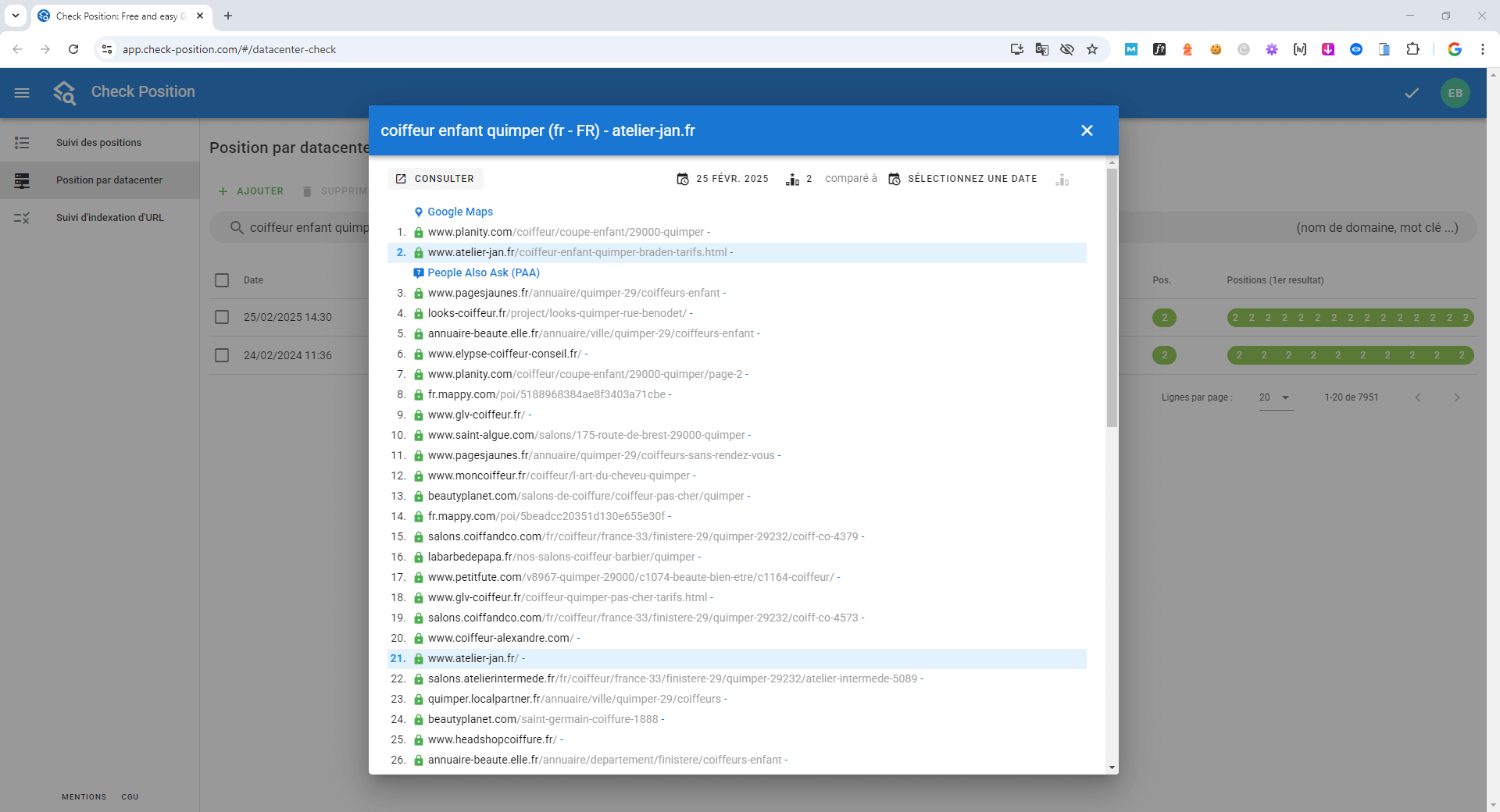Click the search magnifier icon
The height and width of the screenshot is (812, 1500).
pyautogui.click(x=237, y=228)
